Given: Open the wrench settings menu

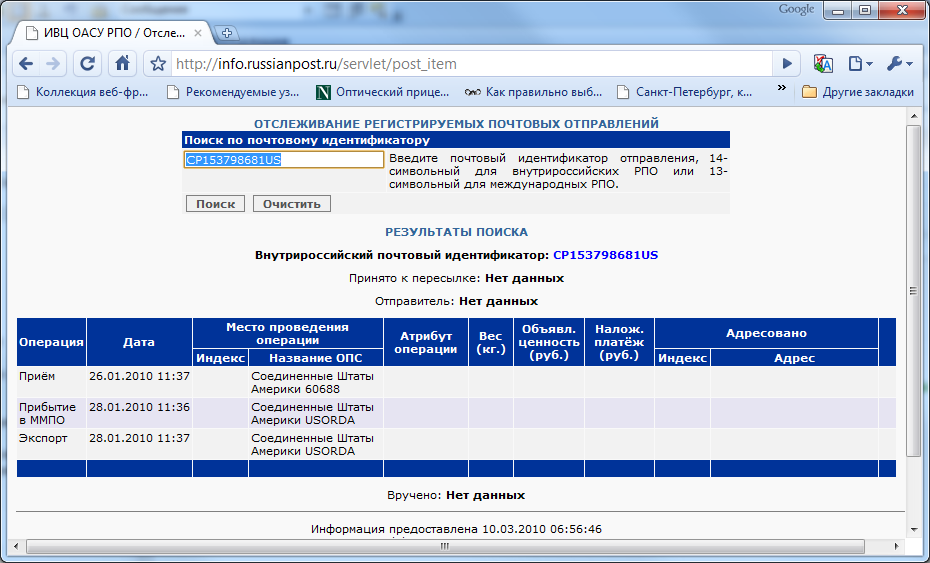Looking at the screenshot, I should (898, 63).
